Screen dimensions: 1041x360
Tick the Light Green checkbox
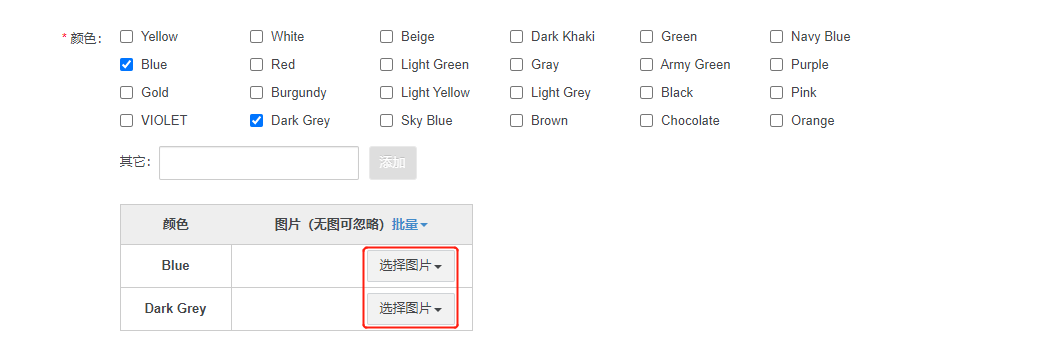[x=386, y=64]
